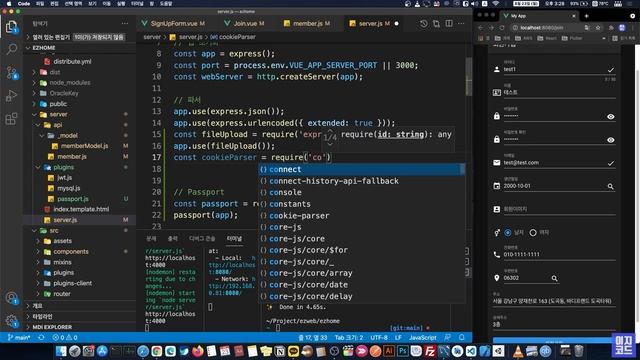Click main branch indicator in status bar

pyautogui.click(x=19, y=338)
